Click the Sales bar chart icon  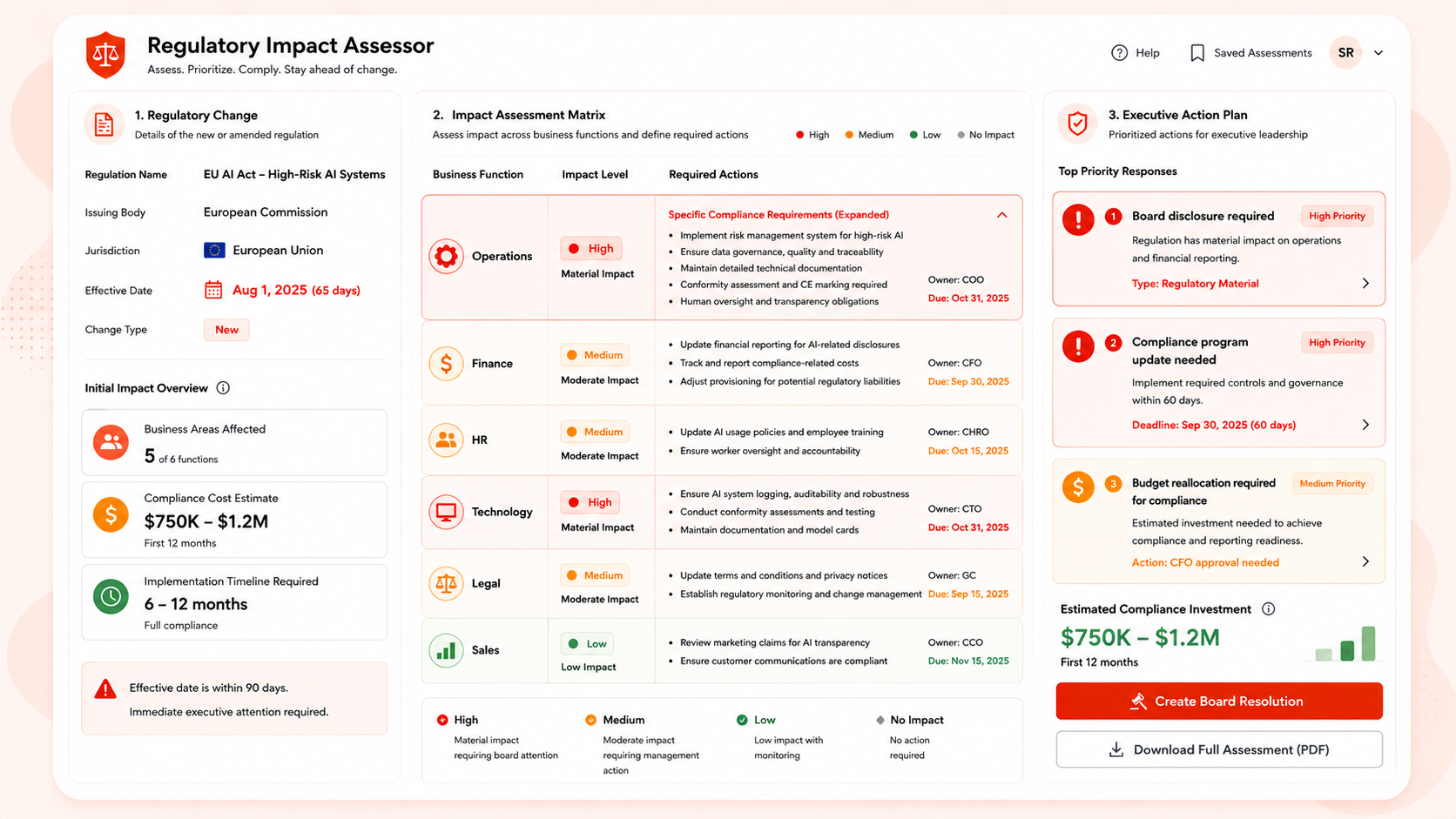[446, 650]
